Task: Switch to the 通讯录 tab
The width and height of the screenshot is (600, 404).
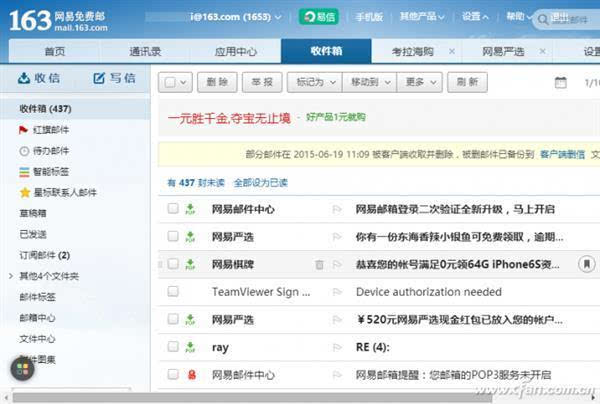Action: pos(145,51)
